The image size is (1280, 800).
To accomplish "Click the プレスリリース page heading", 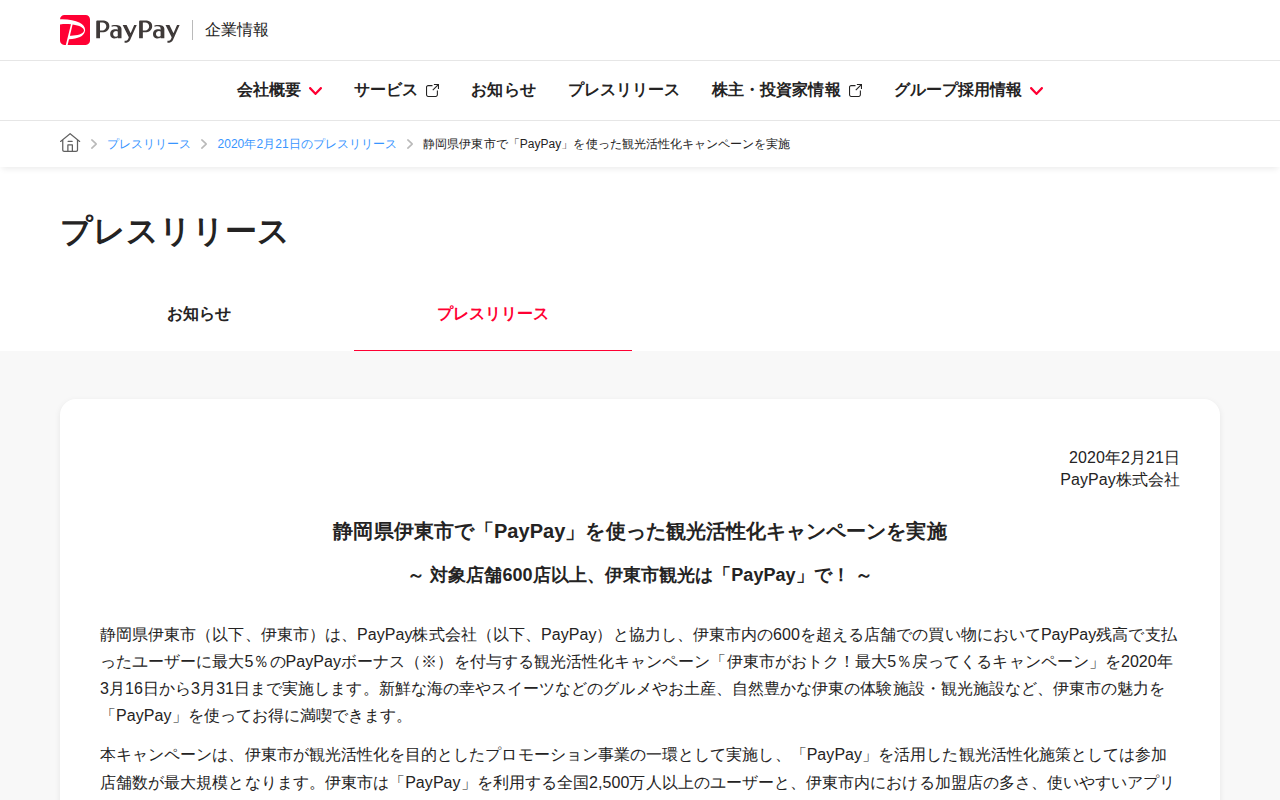I will (174, 231).
